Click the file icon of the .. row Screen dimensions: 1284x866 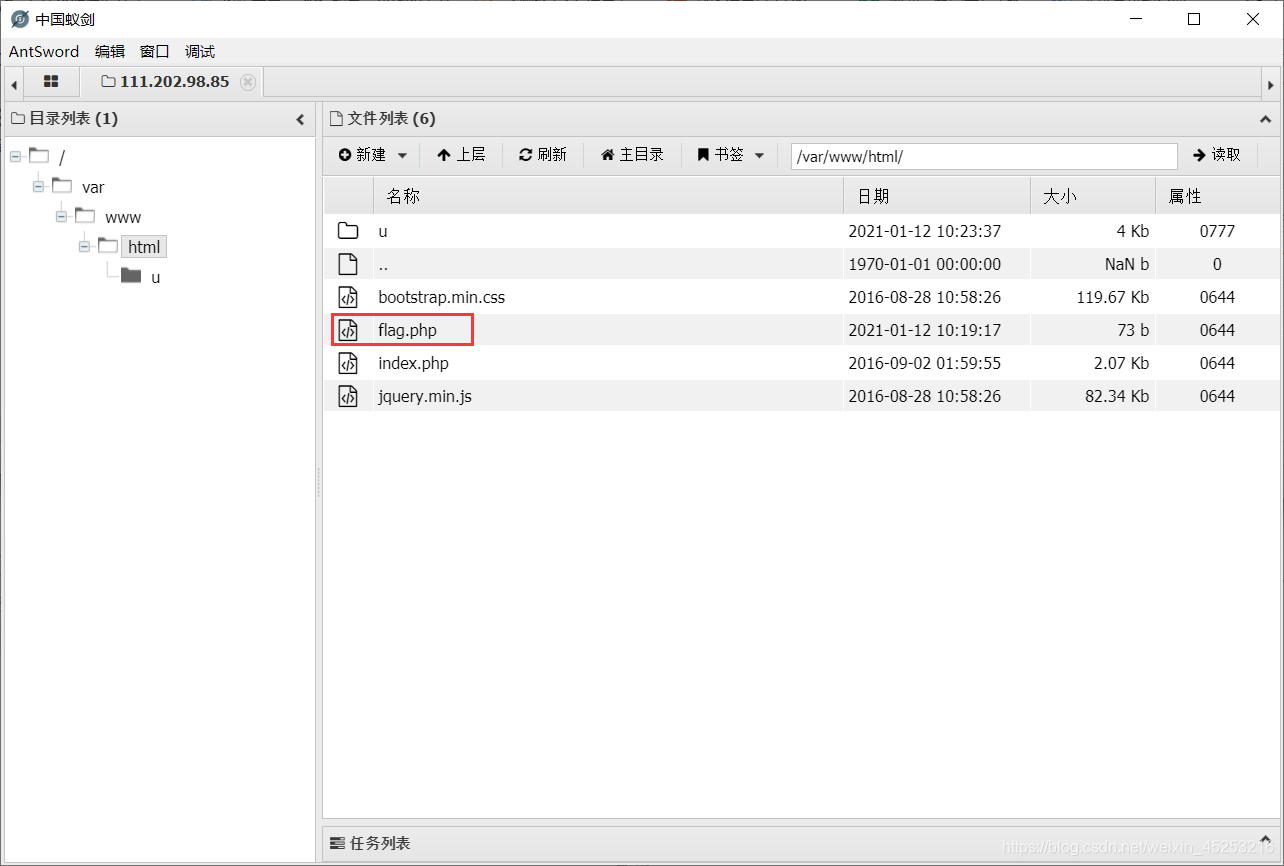tap(348, 264)
